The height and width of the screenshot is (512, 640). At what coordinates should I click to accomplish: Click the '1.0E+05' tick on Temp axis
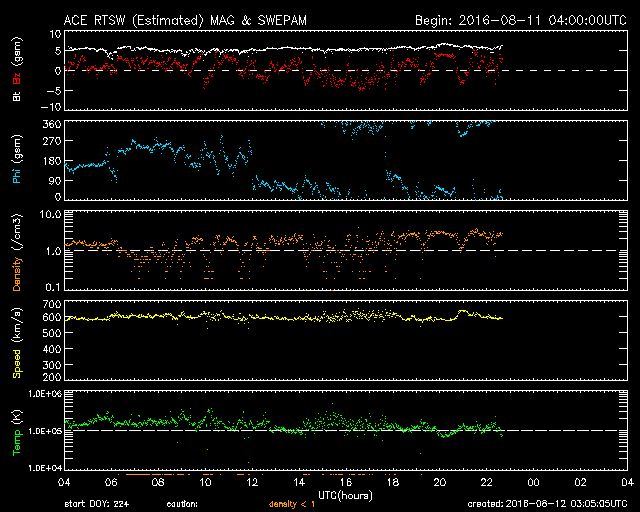(x=45, y=431)
